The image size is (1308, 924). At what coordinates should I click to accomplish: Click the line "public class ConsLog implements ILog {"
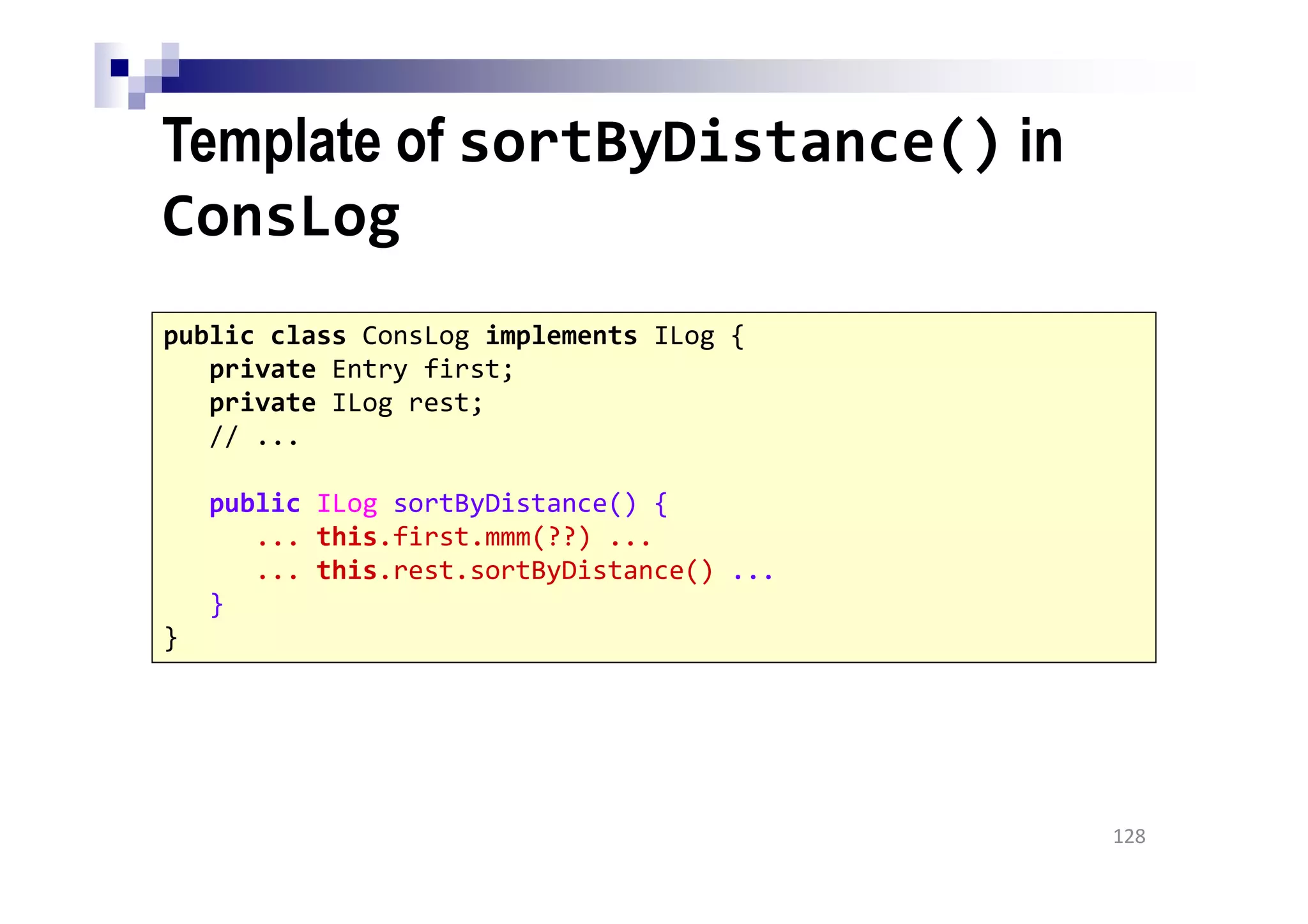[x=454, y=337]
